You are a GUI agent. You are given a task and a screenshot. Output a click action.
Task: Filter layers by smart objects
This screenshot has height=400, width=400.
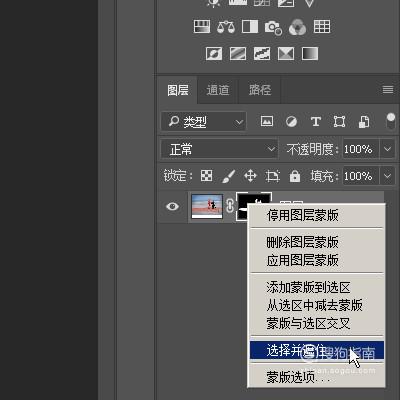364,122
